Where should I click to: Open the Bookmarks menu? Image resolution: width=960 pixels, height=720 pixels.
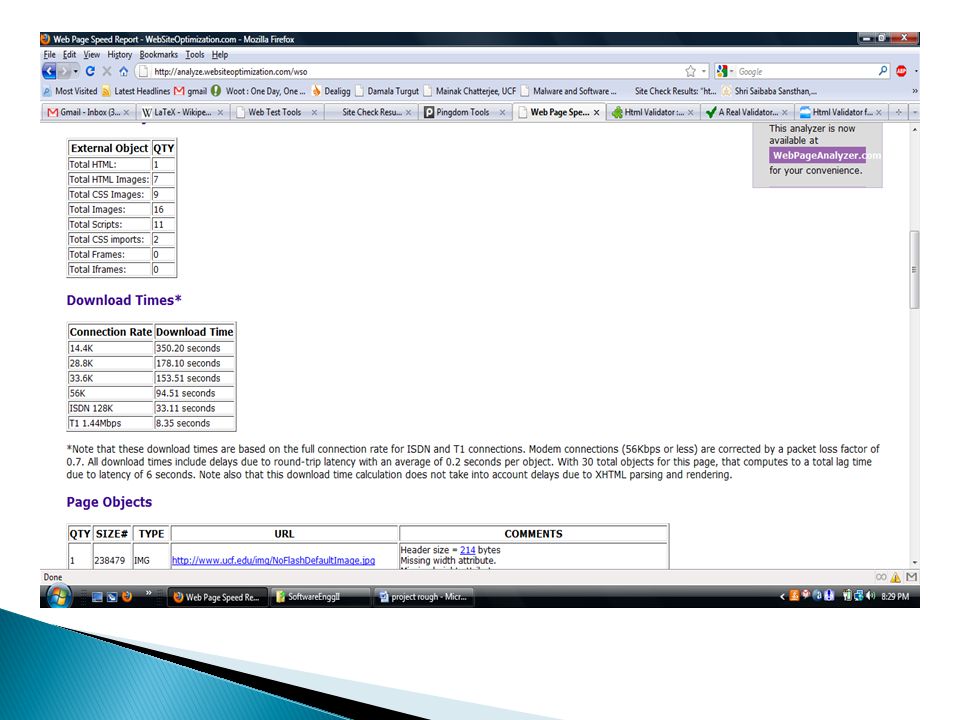click(159, 54)
